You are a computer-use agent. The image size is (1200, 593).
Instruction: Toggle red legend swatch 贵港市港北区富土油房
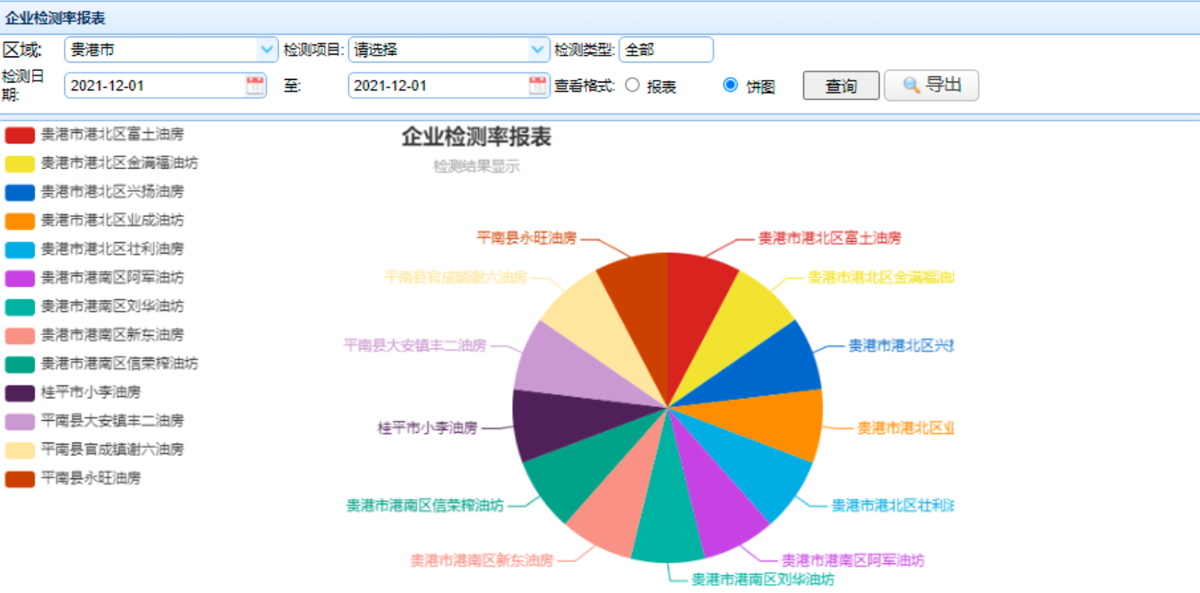point(20,134)
